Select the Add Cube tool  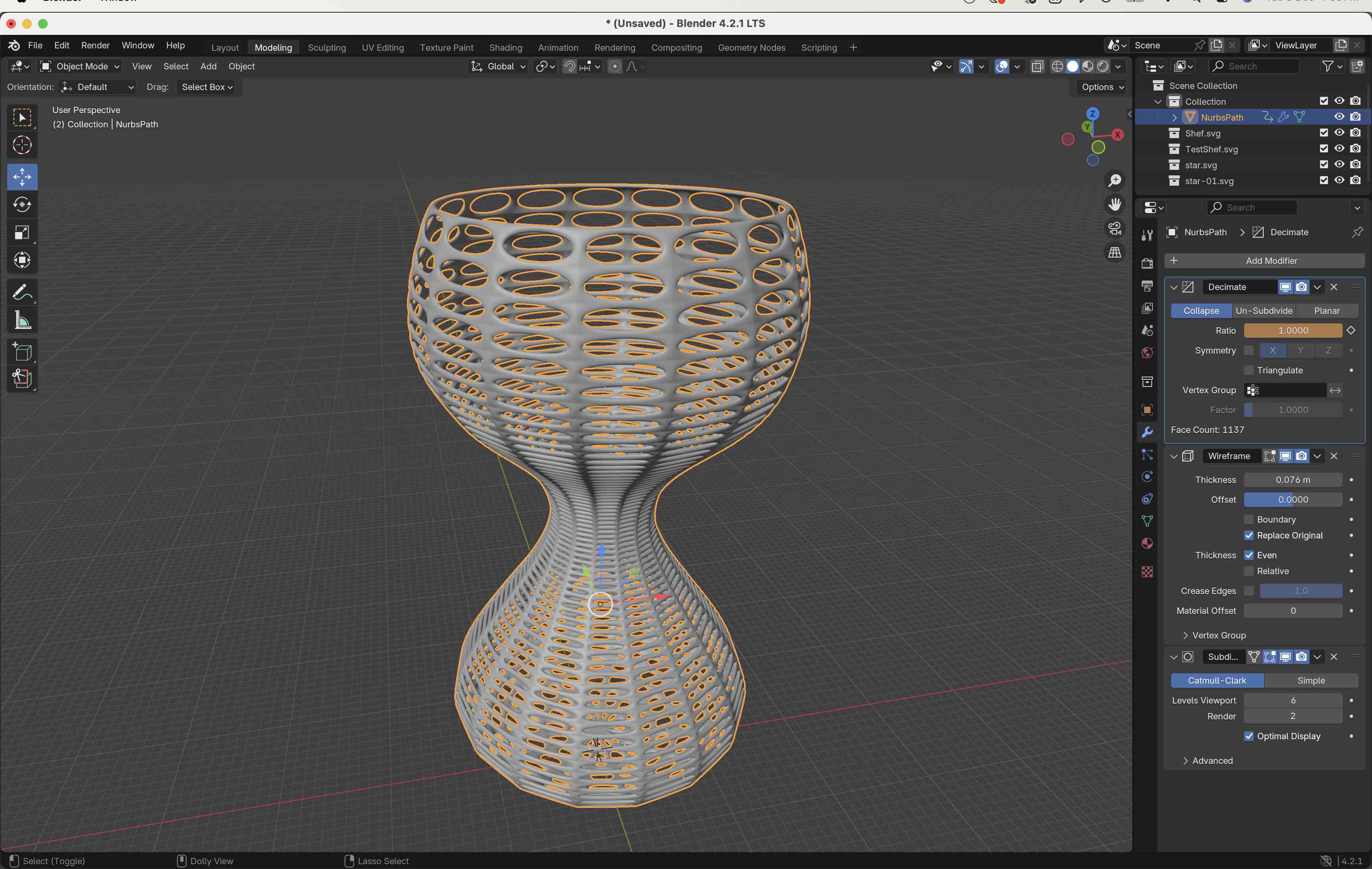tap(22, 352)
